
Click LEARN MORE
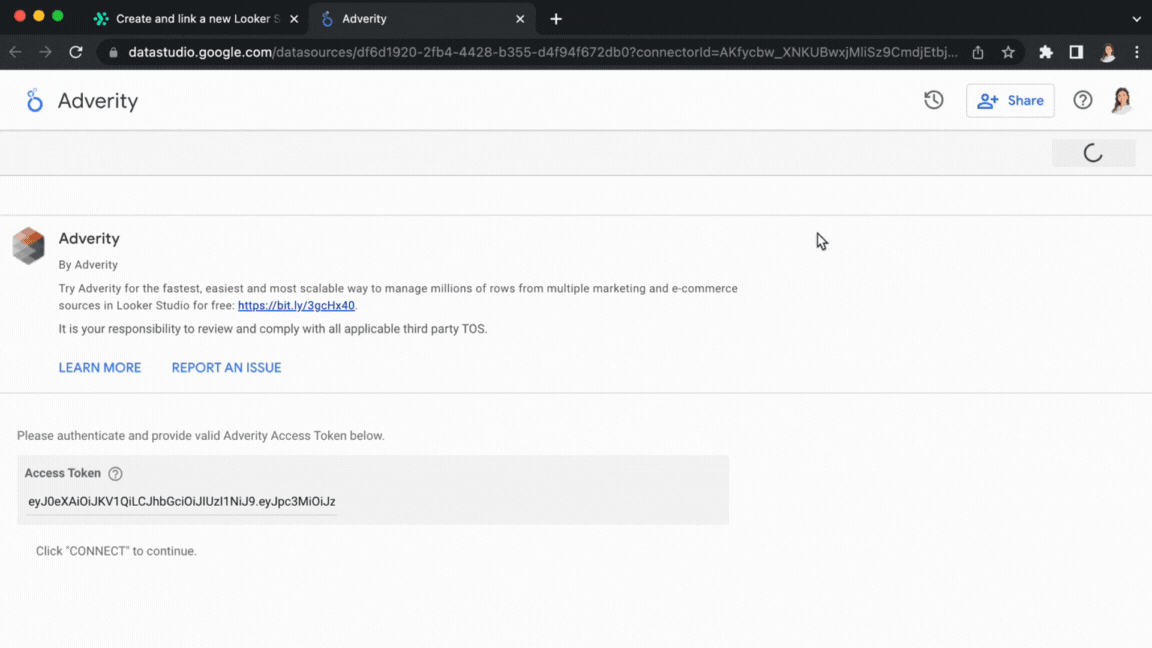[x=100, y=367]
